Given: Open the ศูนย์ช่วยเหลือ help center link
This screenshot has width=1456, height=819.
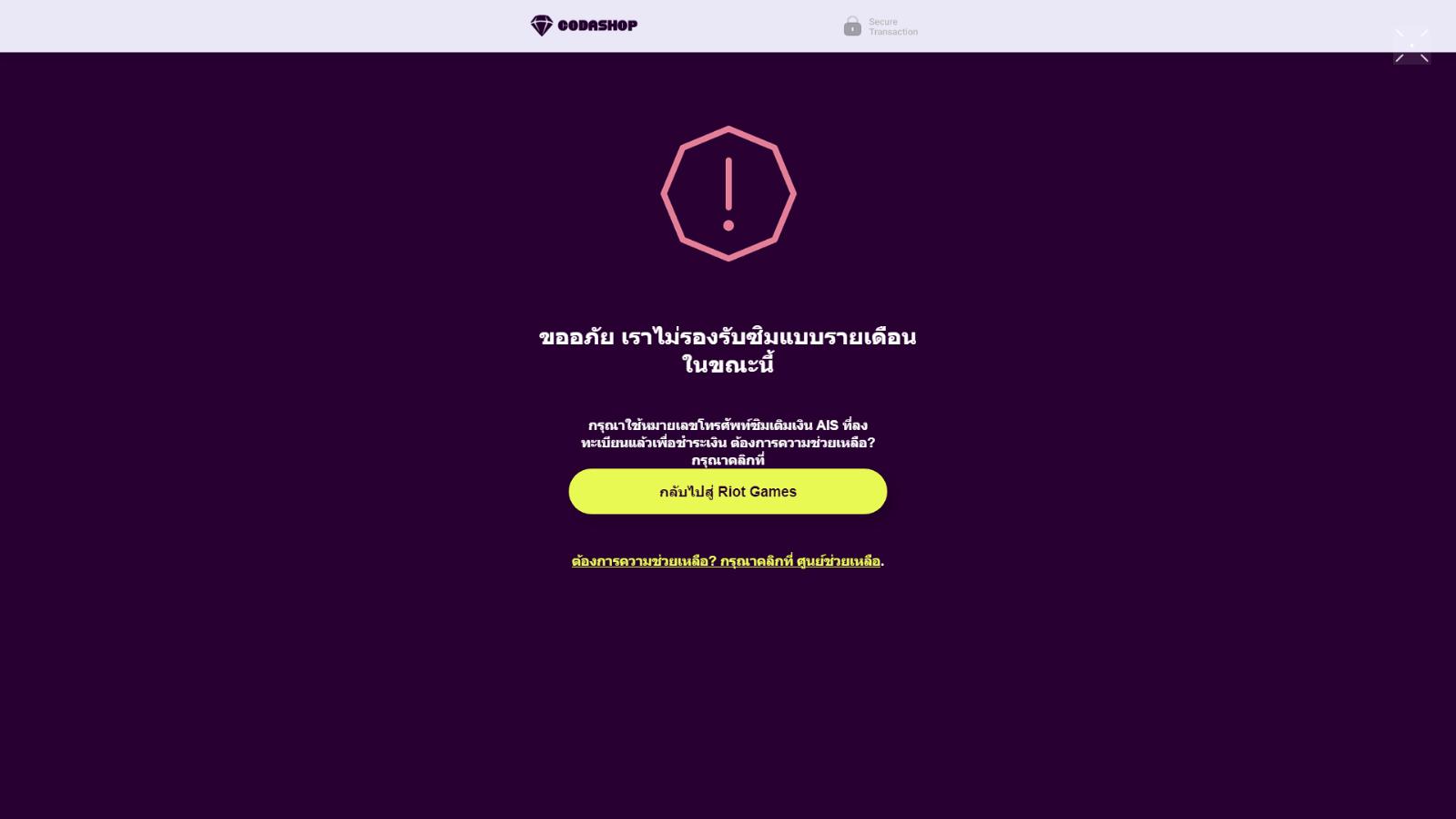Looking at the screenshot, I should 838,561.
